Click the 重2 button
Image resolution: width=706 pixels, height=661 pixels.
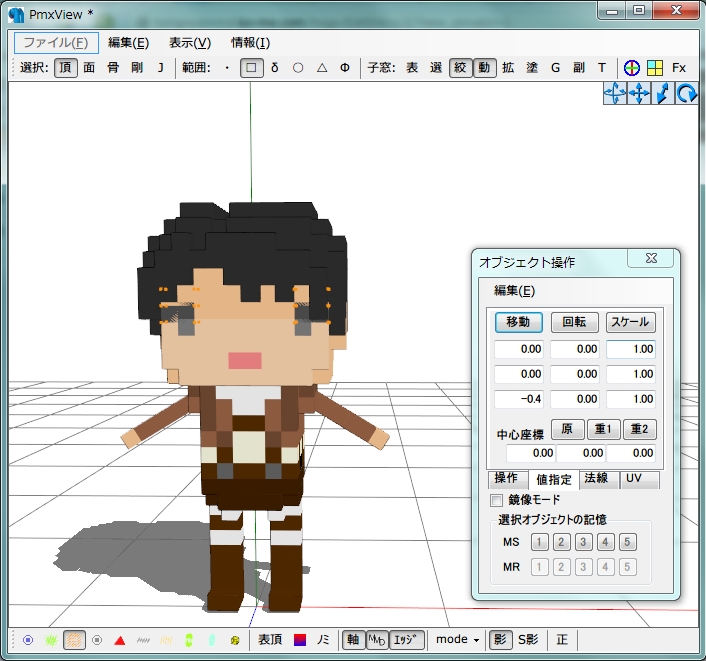[x=639, y=429]
